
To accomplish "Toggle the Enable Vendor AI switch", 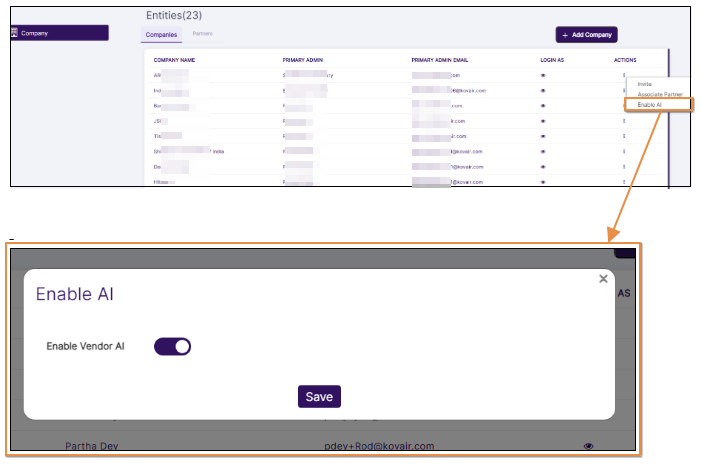I will (x=173, y=346).
